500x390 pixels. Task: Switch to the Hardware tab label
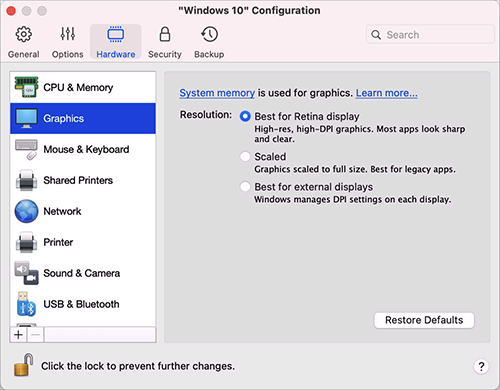click(x=116, y=54)
